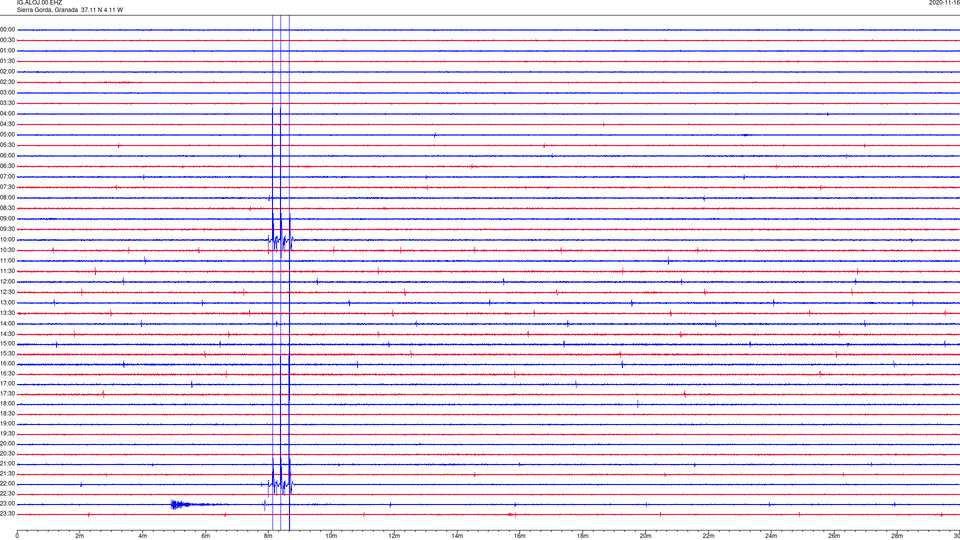The image size is (960, 540).
Task: Select the 06:30 row time label
Action: point(8,166)
